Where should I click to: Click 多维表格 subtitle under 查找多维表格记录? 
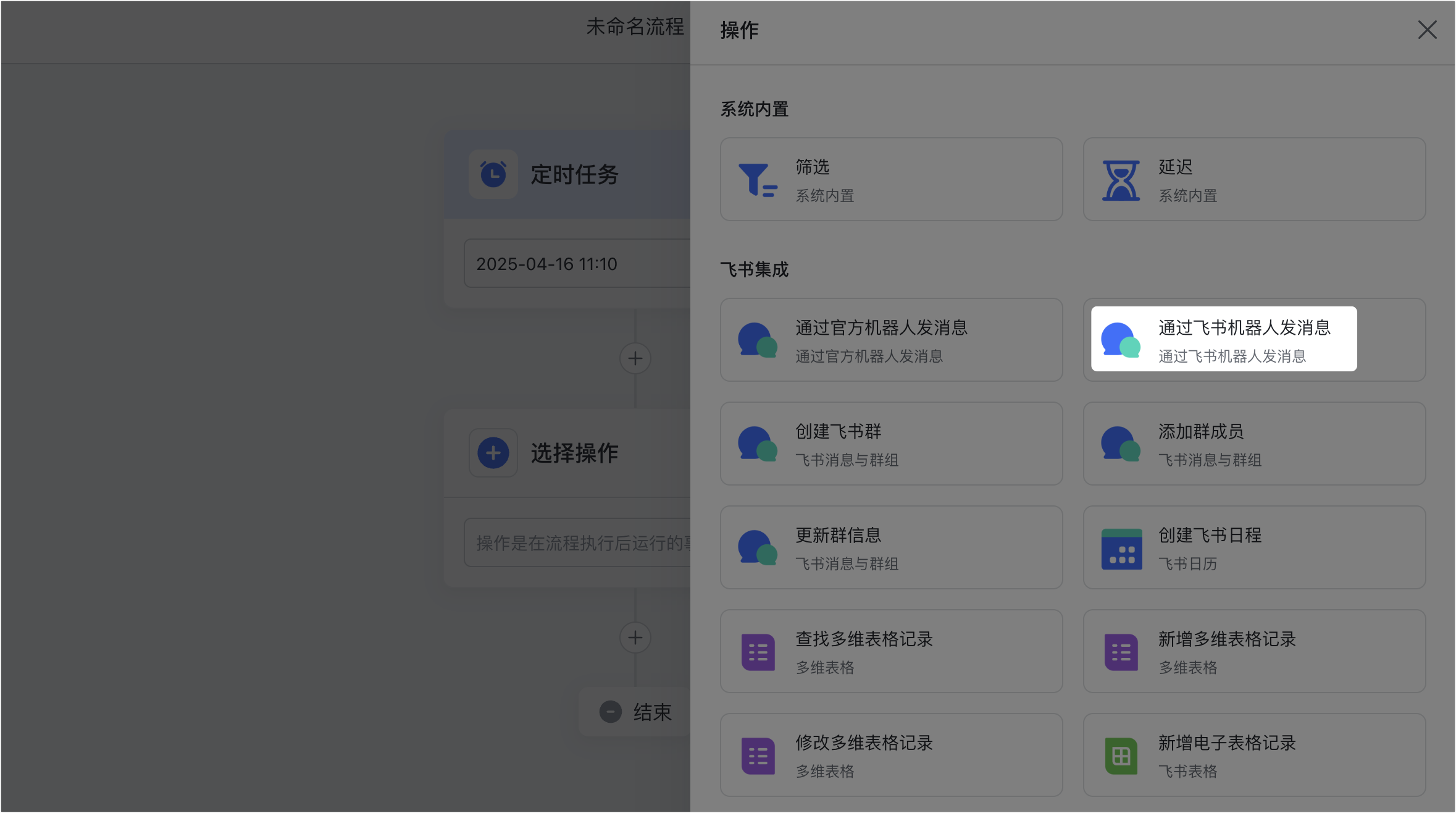pos(824,668)
